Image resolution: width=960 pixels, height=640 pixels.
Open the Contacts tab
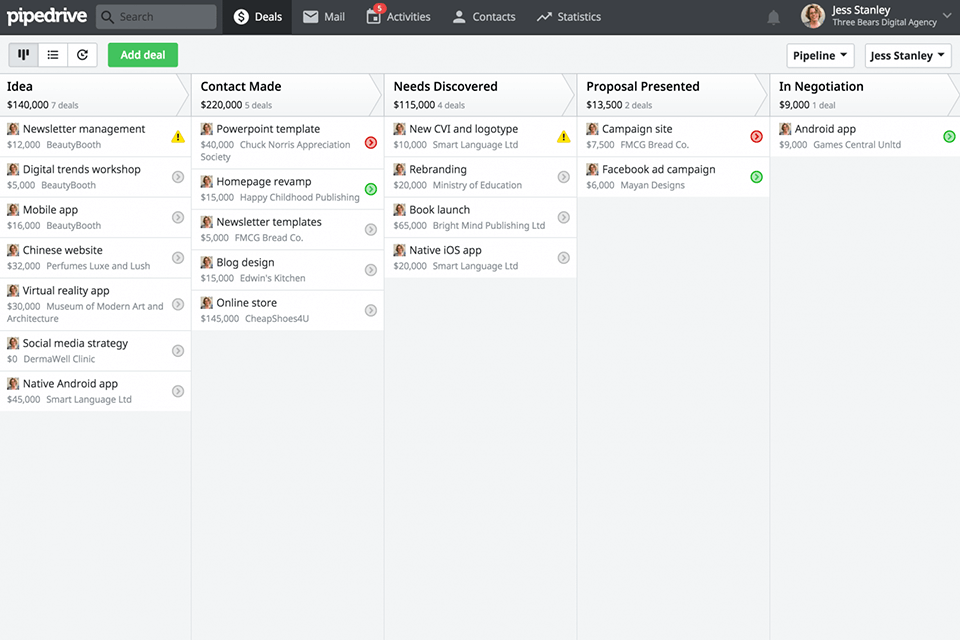[x=484, y=17]
